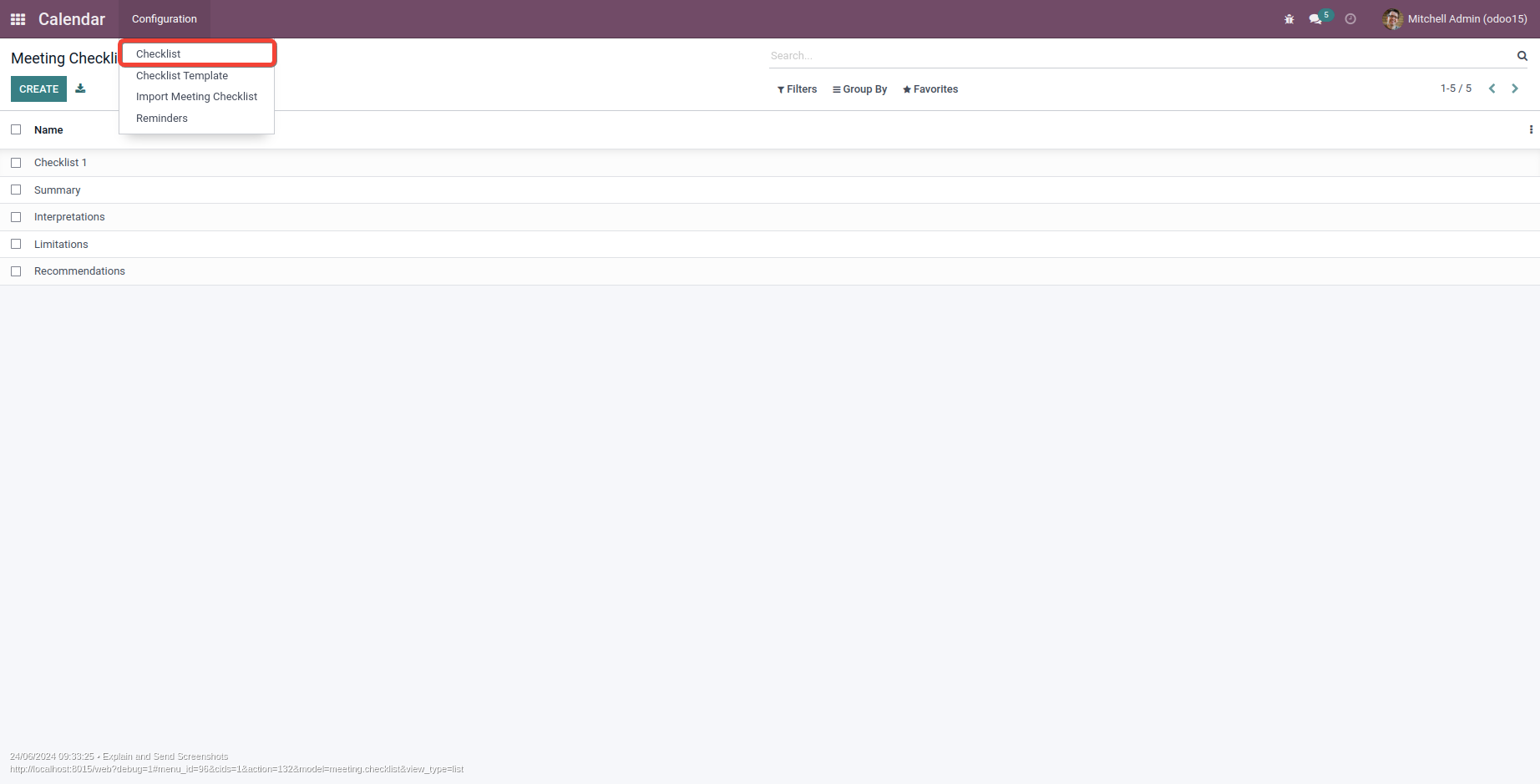Open the Group By dropdown
The width and height of the screenshot is (1540, 784).
point(860,89)
